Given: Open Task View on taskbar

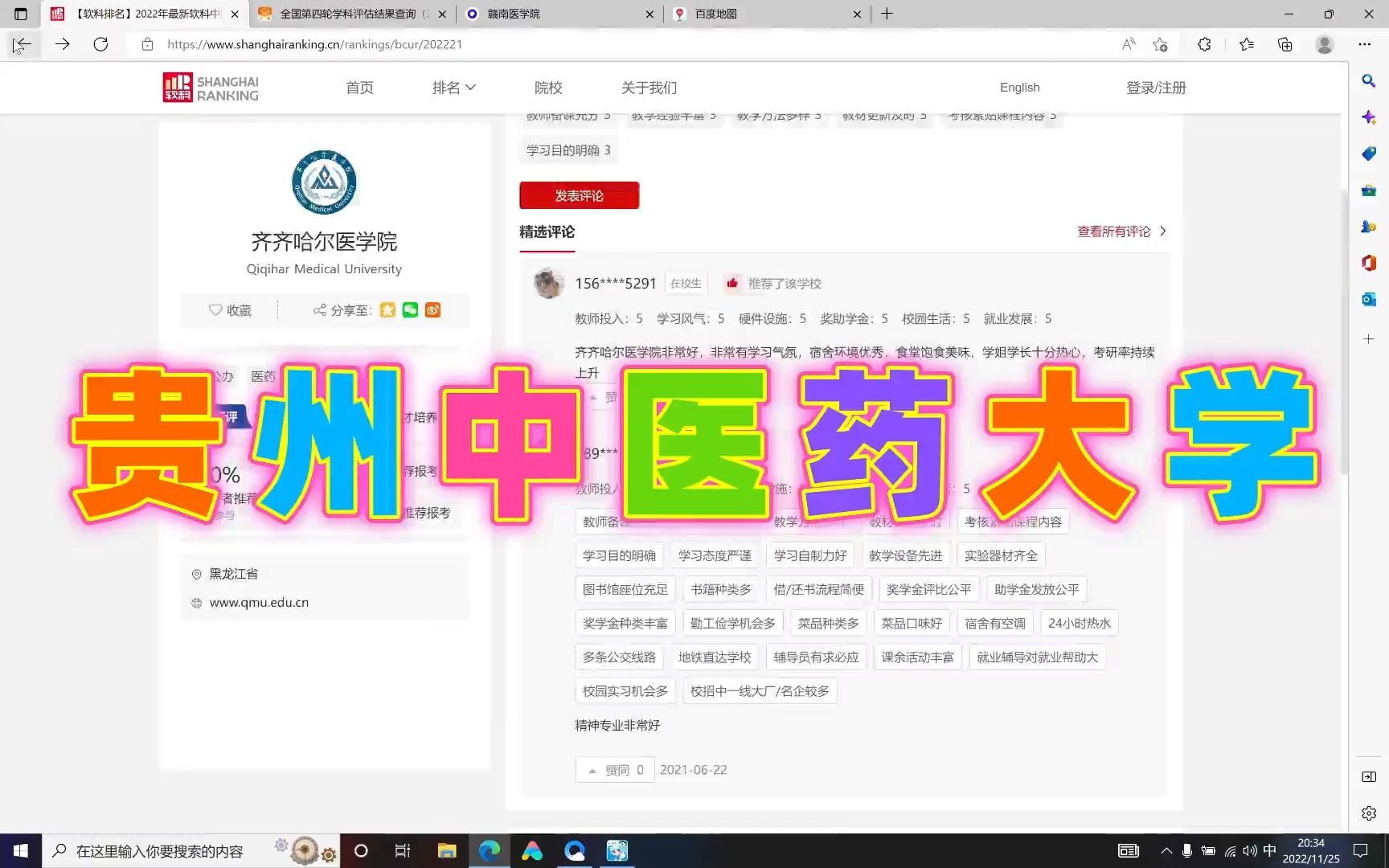Looking at the screenshot, I should 403,850.
